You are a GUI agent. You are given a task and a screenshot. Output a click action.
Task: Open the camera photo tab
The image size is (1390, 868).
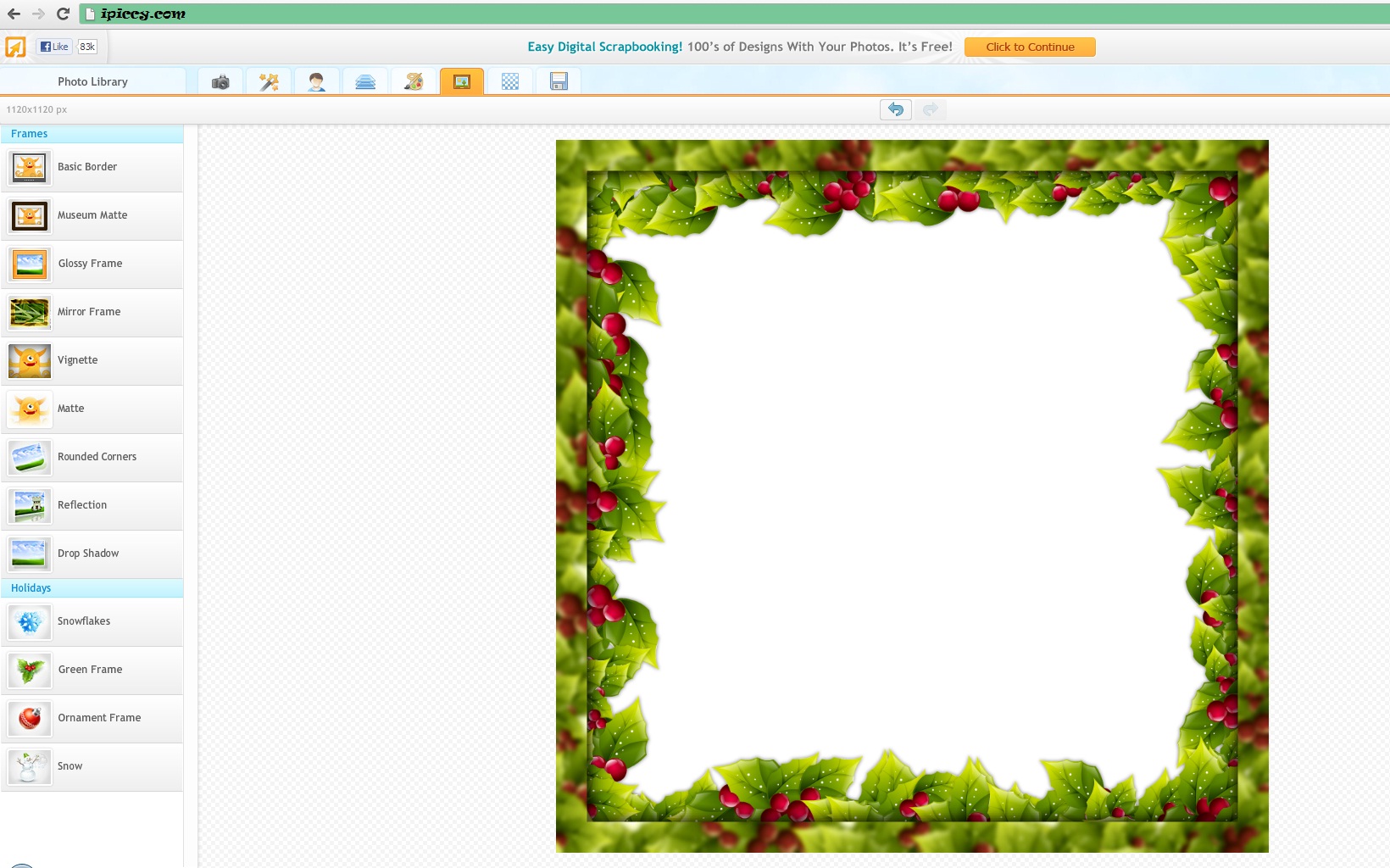(x=220, y=82)
